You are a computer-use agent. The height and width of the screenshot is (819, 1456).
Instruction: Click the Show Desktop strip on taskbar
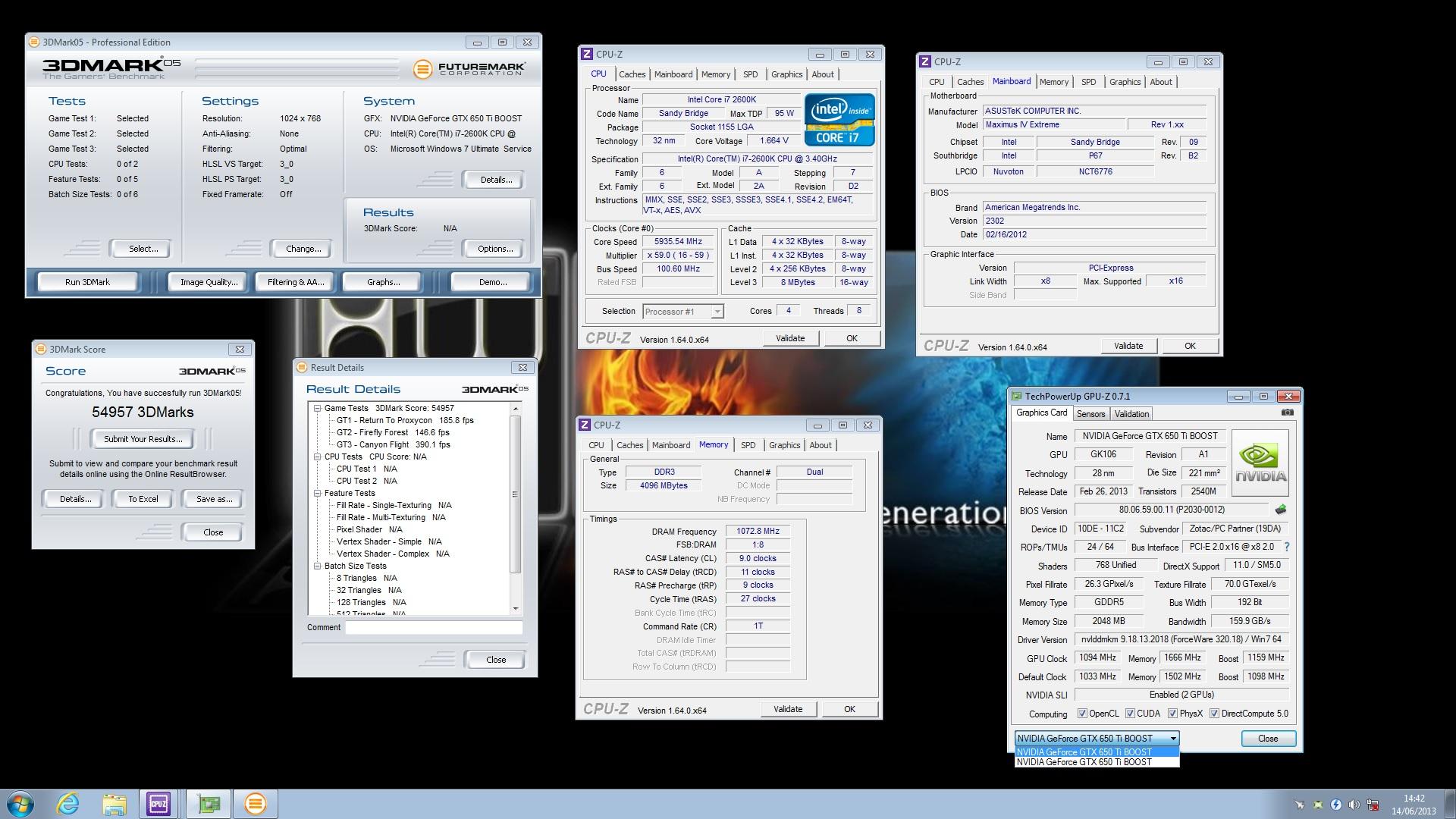point(1450,804)
